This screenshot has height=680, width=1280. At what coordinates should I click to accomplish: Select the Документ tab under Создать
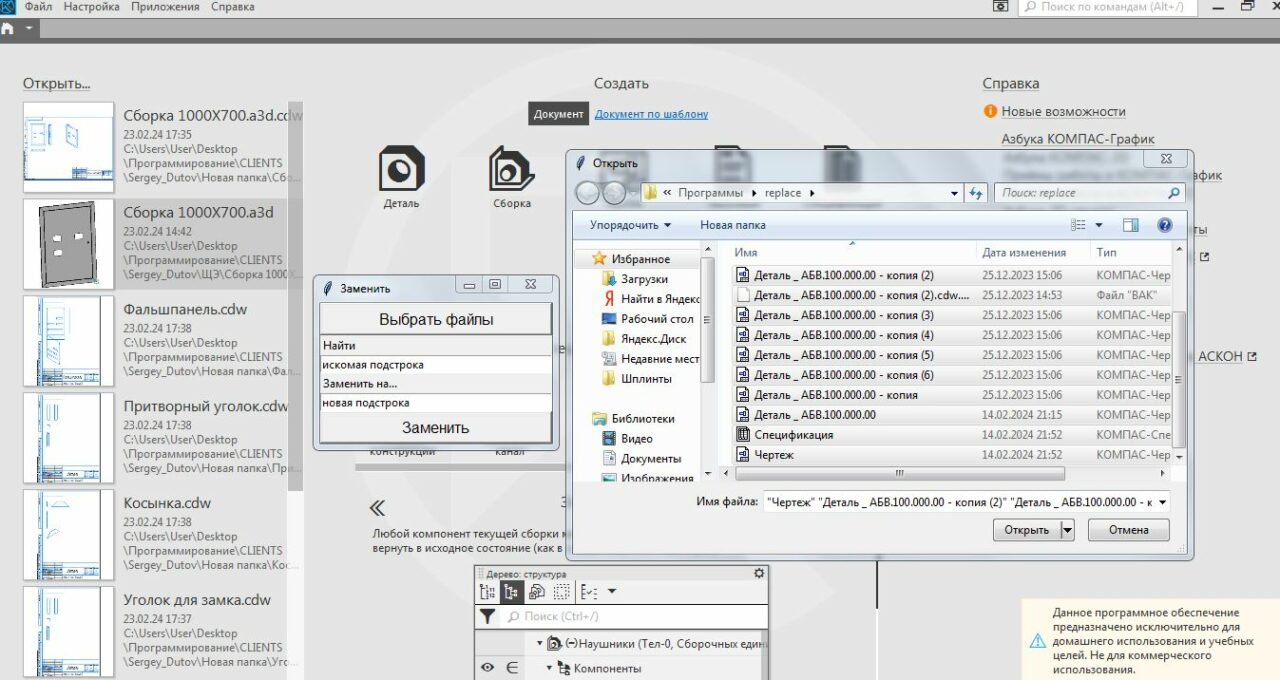click(x=558, y=114)
